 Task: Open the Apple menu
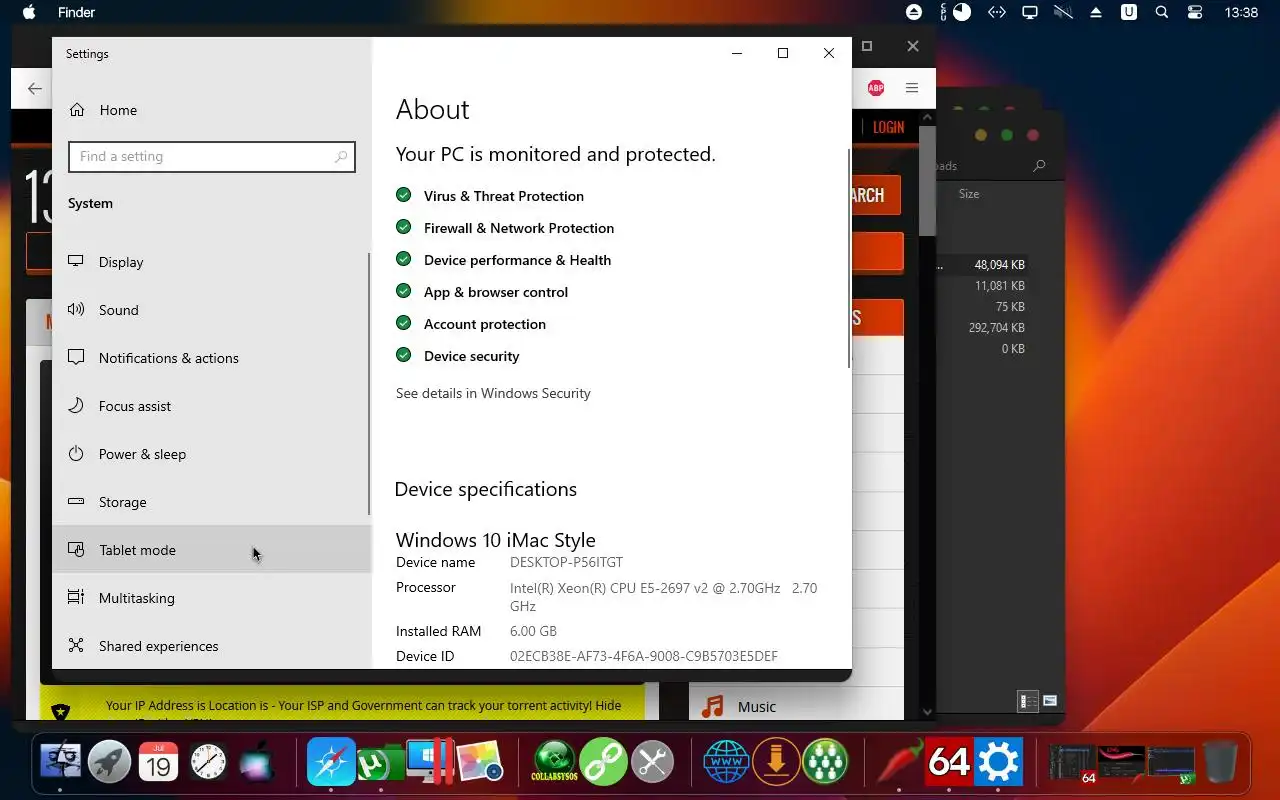tap(29, 13)
